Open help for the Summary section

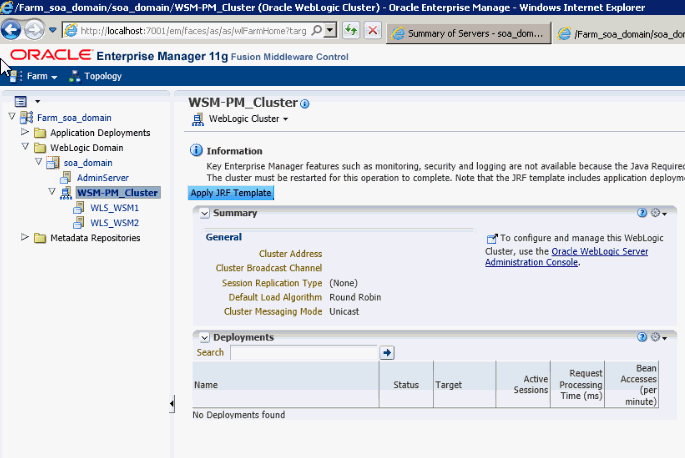tap(642, 213)
